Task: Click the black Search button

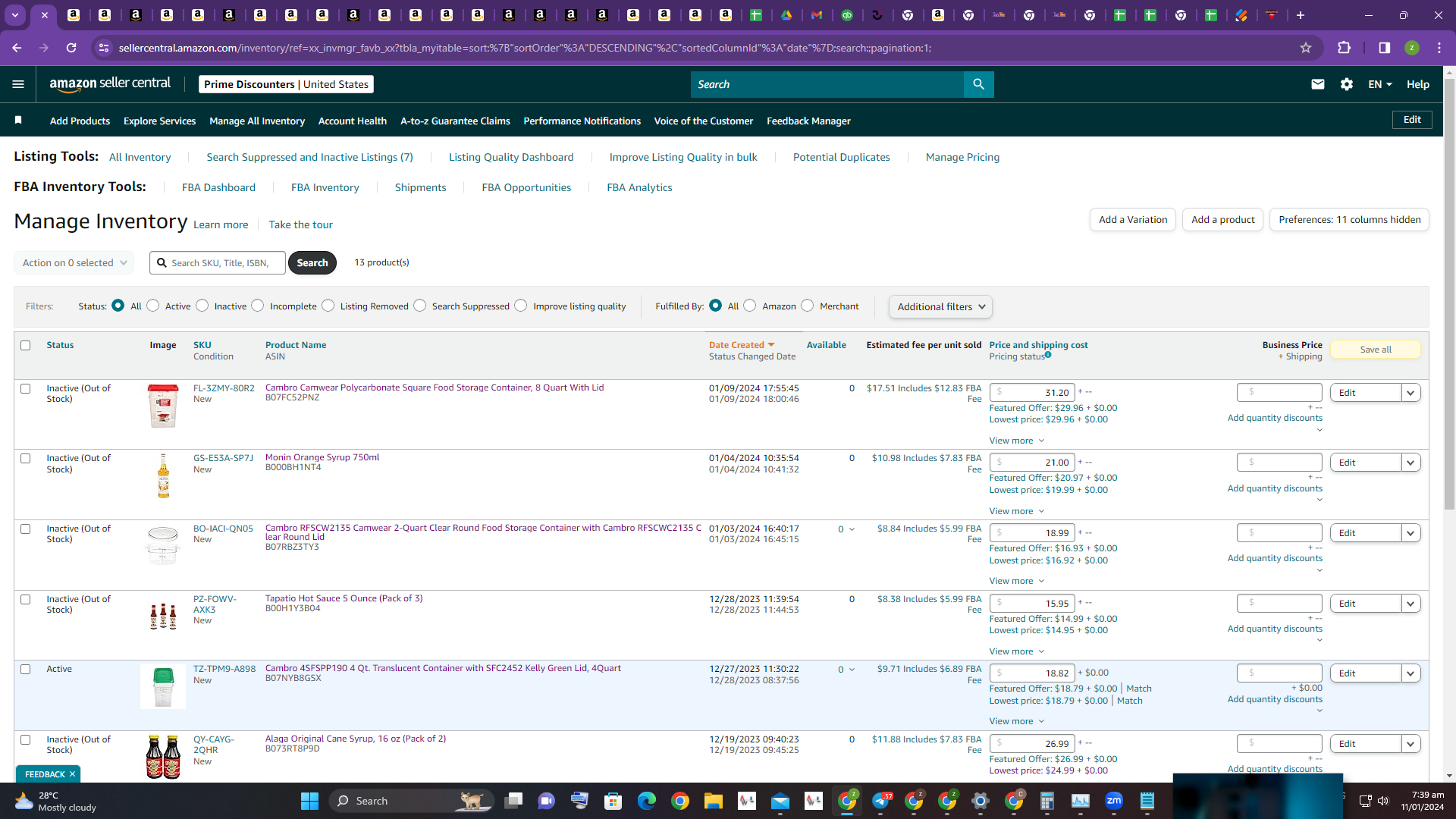Action: tap(312, 262)
